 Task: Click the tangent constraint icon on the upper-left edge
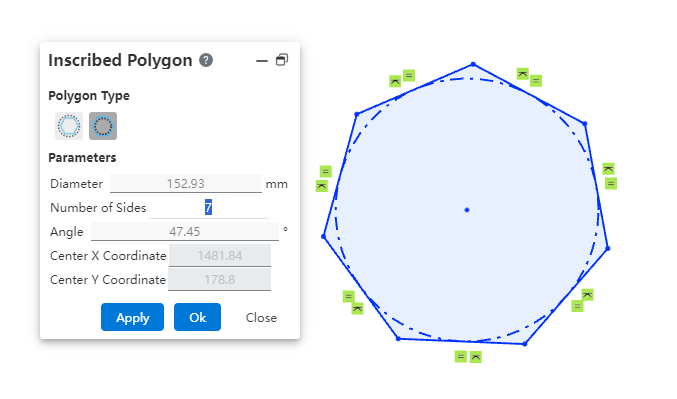pos(395,81)
